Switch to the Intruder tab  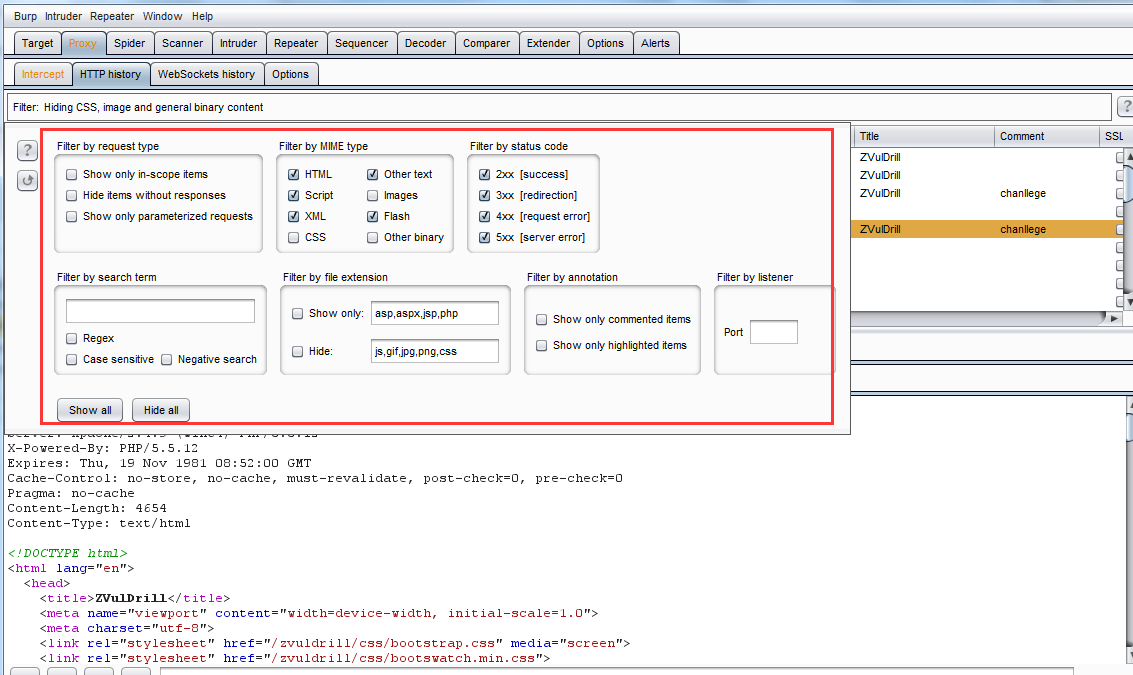238,43
